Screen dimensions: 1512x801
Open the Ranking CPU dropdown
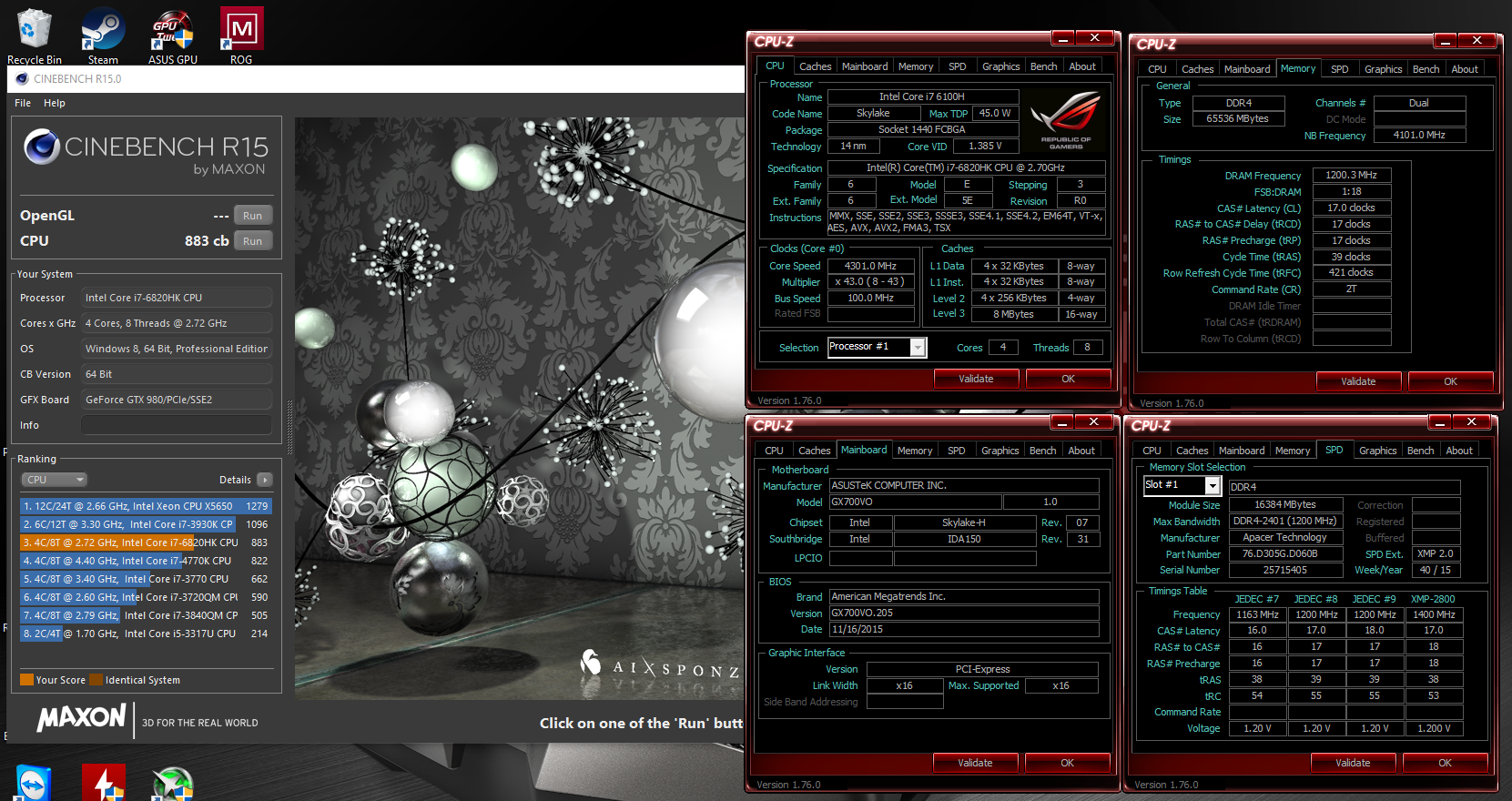coord(54,480)
